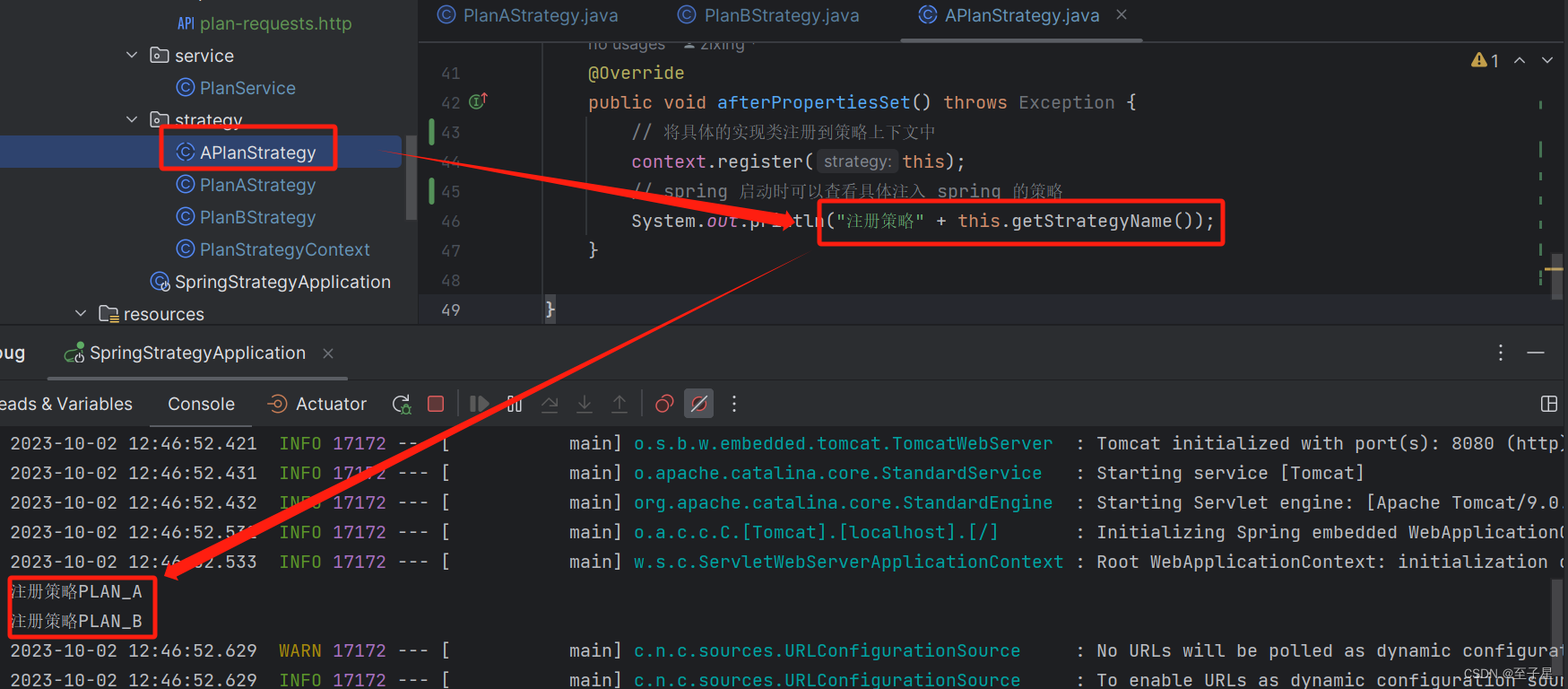
Task: Click on afterPropertiesSet method name
Action: 813,102
